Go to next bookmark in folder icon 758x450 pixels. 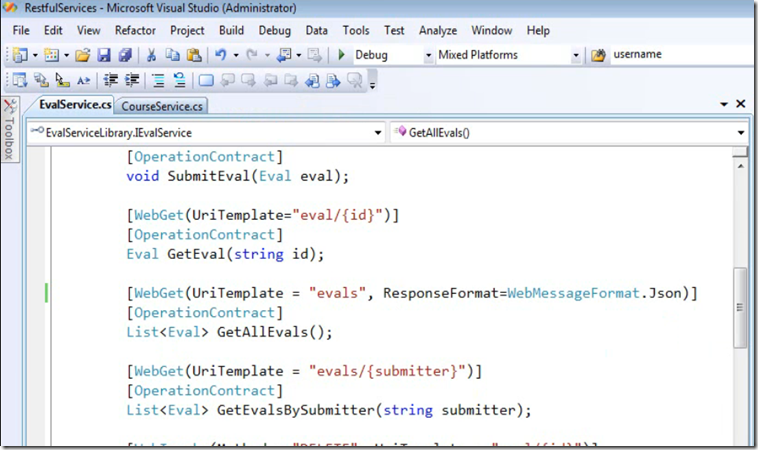(291, 80)
